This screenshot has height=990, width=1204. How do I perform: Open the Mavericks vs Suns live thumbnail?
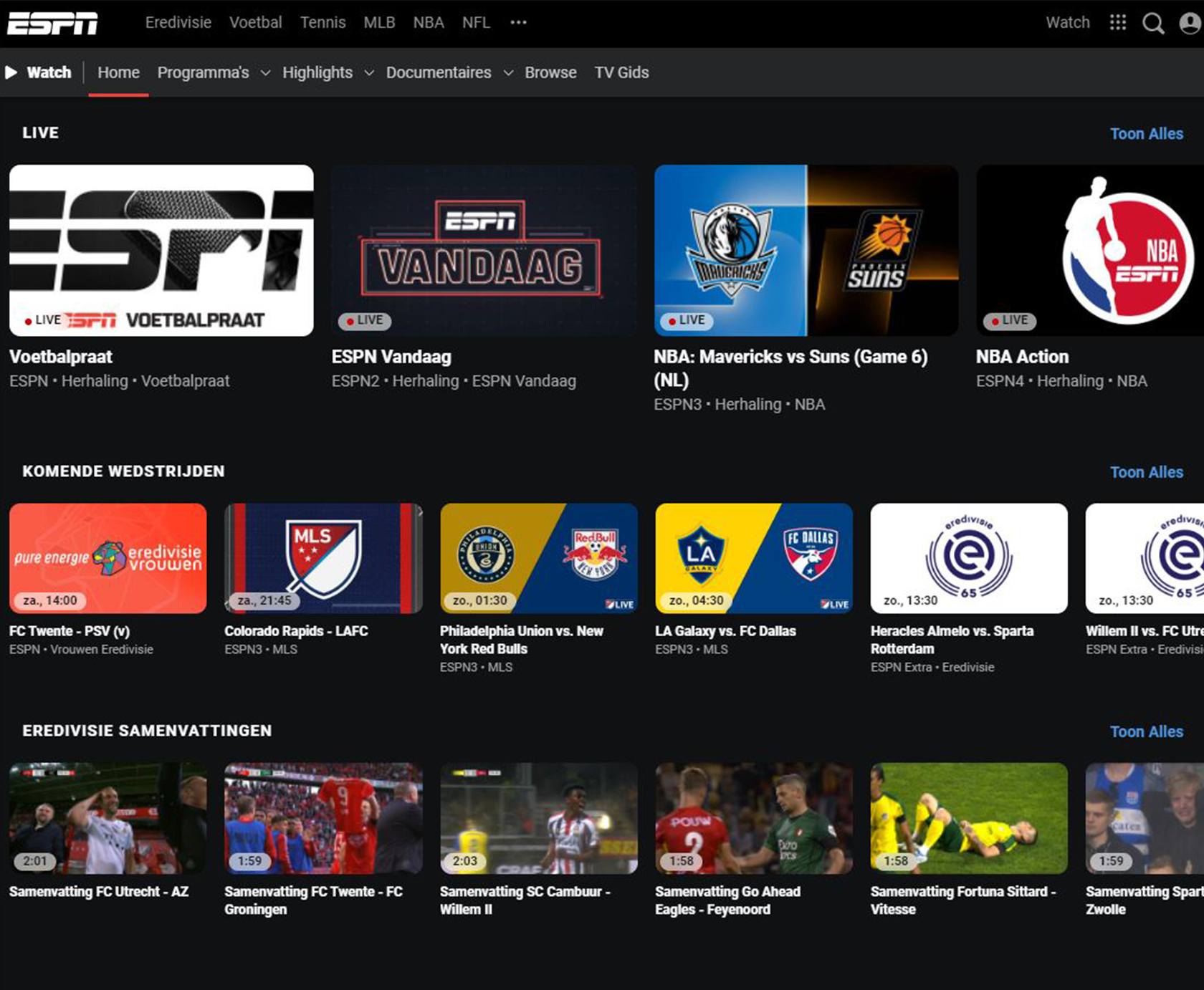tap(806, 250)
